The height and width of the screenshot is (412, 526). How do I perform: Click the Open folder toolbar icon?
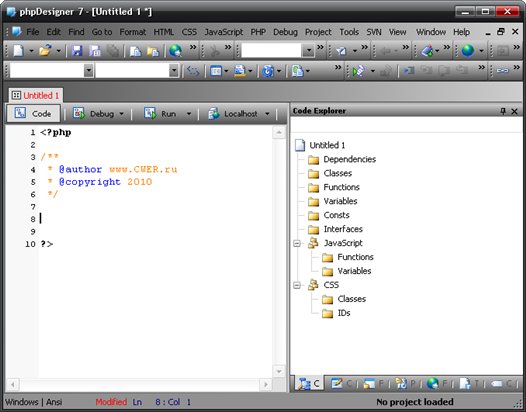(45, 51)
